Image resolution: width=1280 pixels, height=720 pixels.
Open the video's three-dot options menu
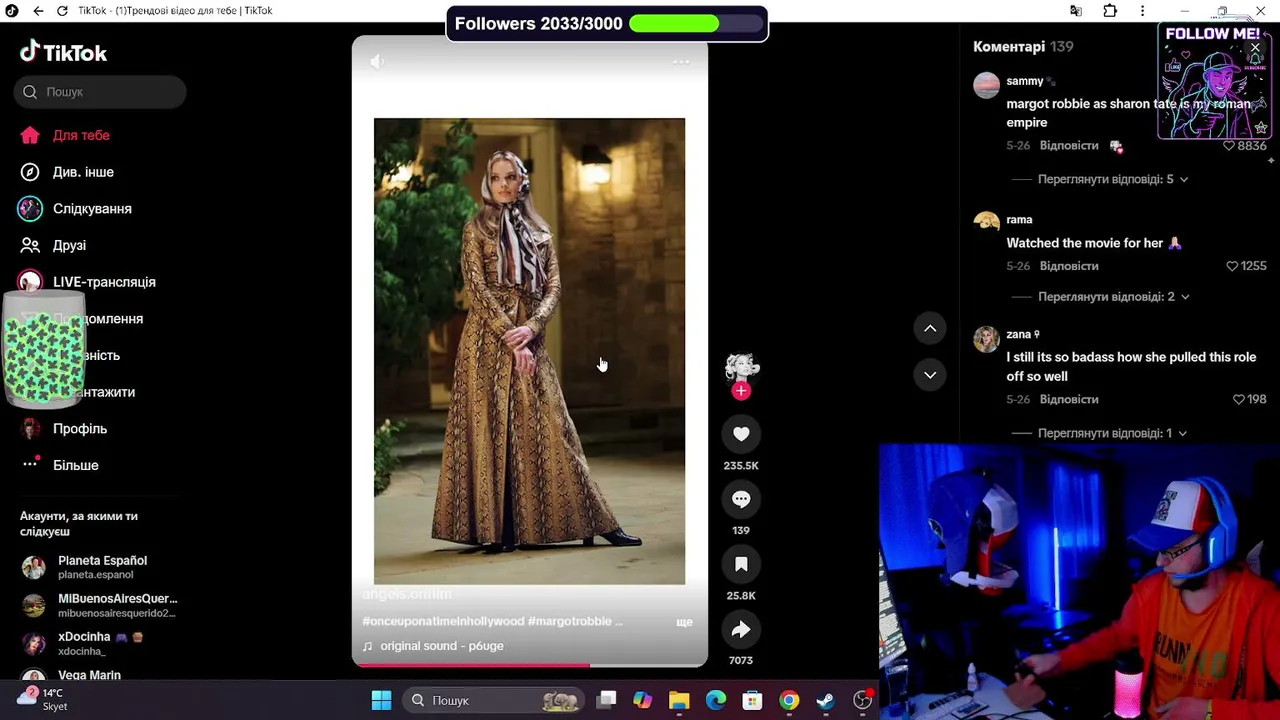(681, 62)
